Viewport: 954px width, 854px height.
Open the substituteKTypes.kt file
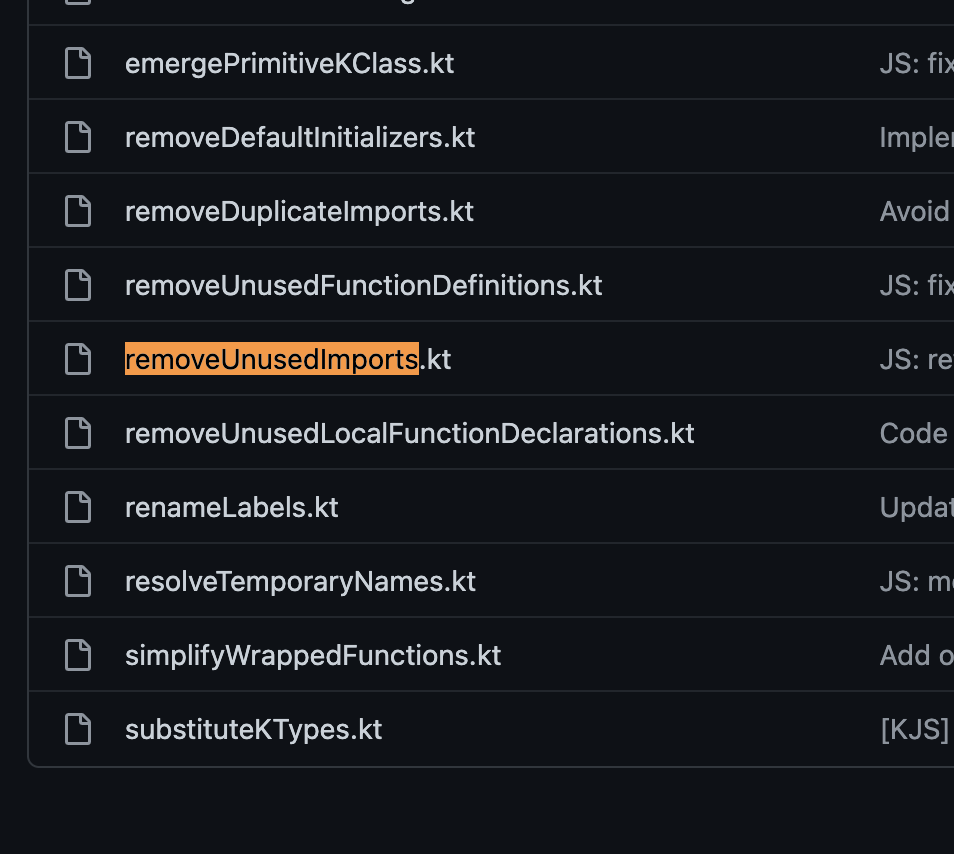[253, 728]
